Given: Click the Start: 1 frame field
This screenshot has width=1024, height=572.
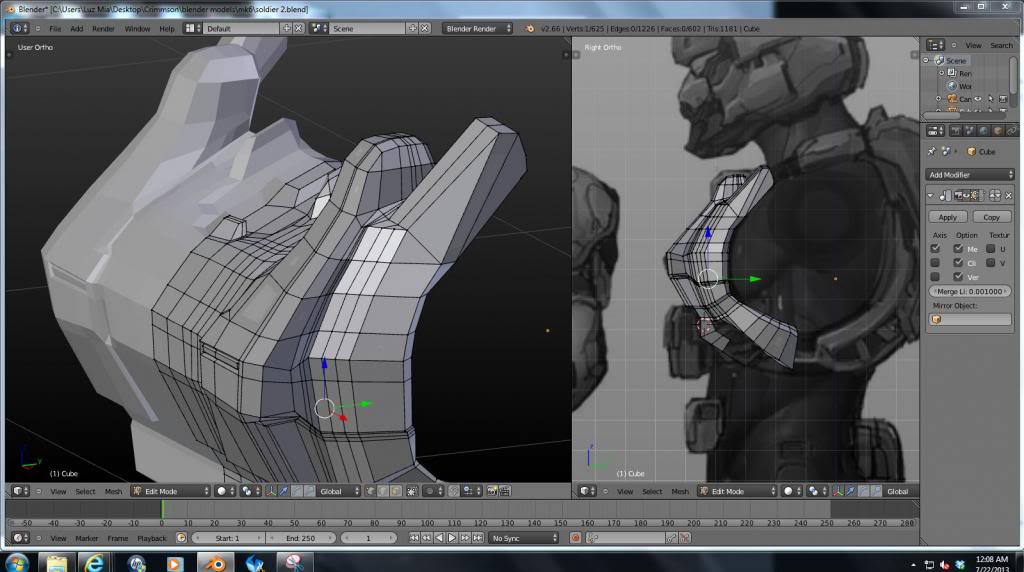Looking at the screenshot, I should (x=228, y=538).
